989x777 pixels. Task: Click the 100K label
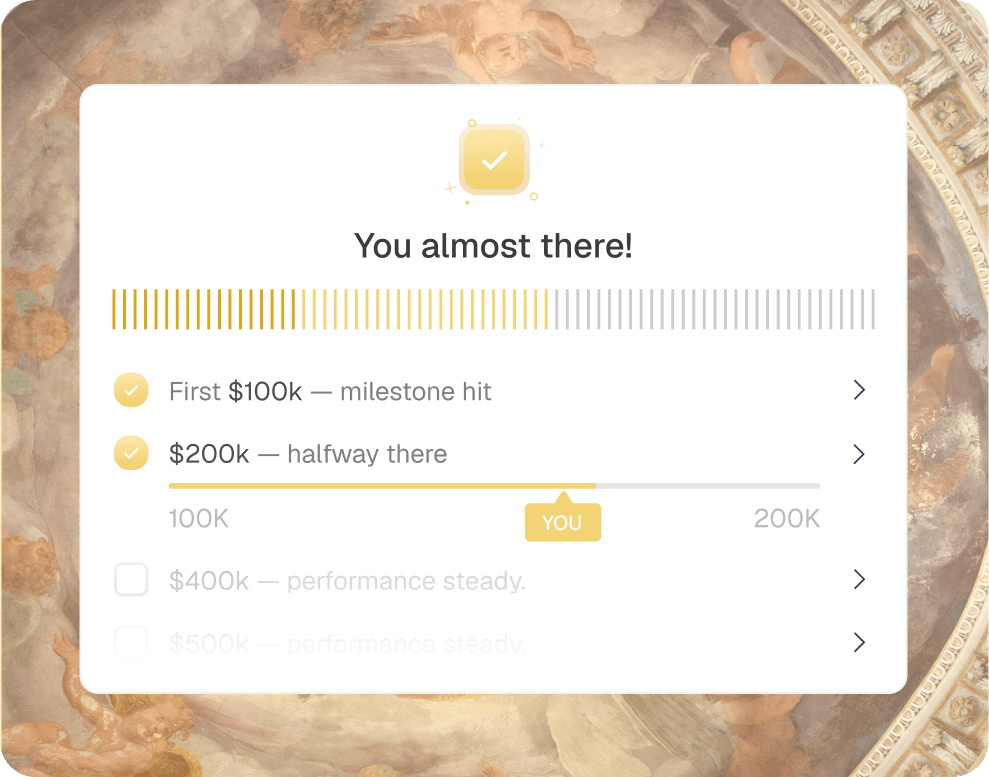tap(198, 518)
